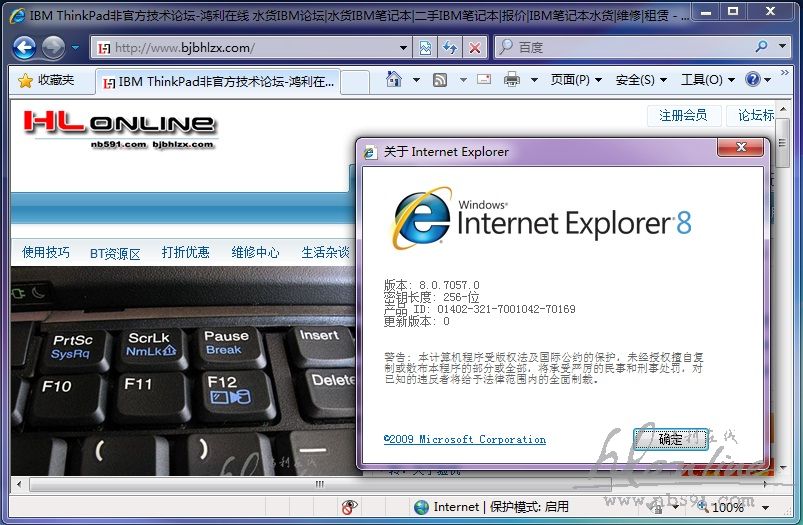The width and height of the screenshot is (803, 525).
Task: Click 确定 button in About dialog
Action: (670, 439)
